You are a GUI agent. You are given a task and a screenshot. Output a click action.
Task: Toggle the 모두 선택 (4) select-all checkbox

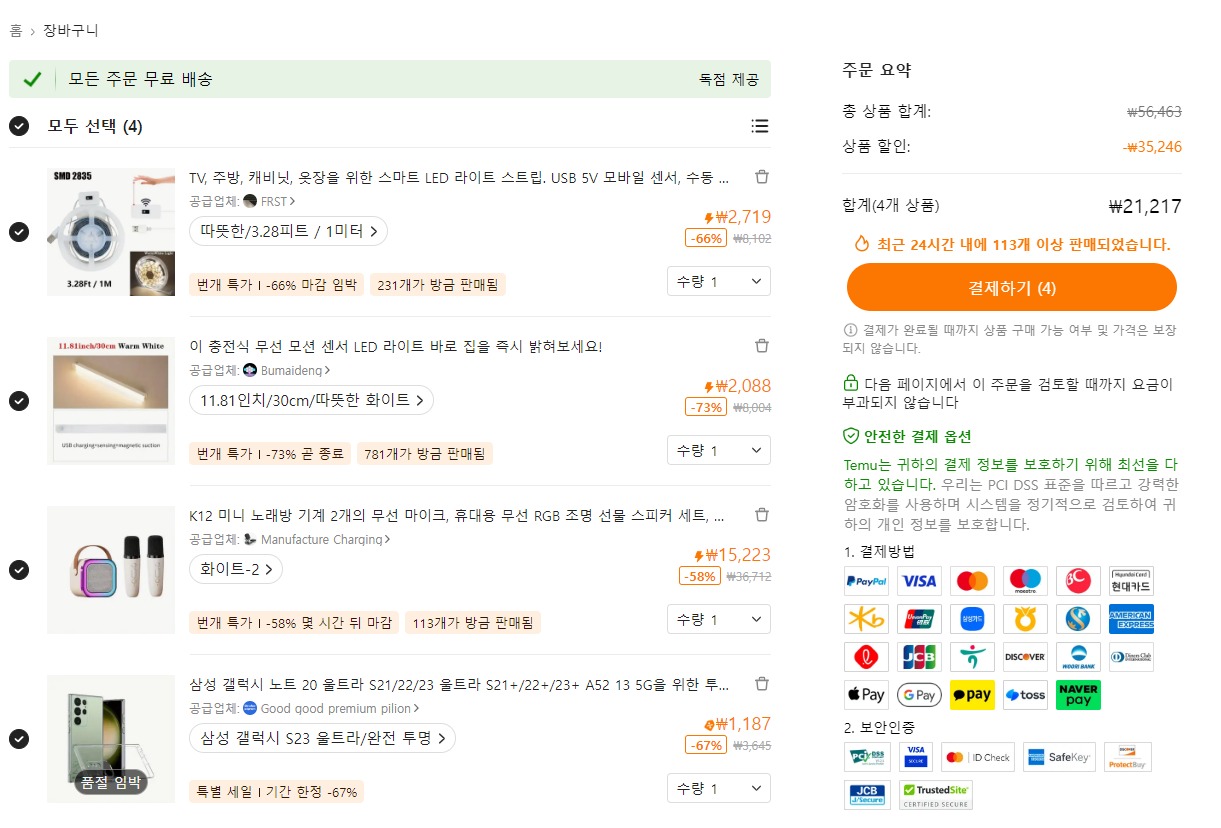[19, 126]
